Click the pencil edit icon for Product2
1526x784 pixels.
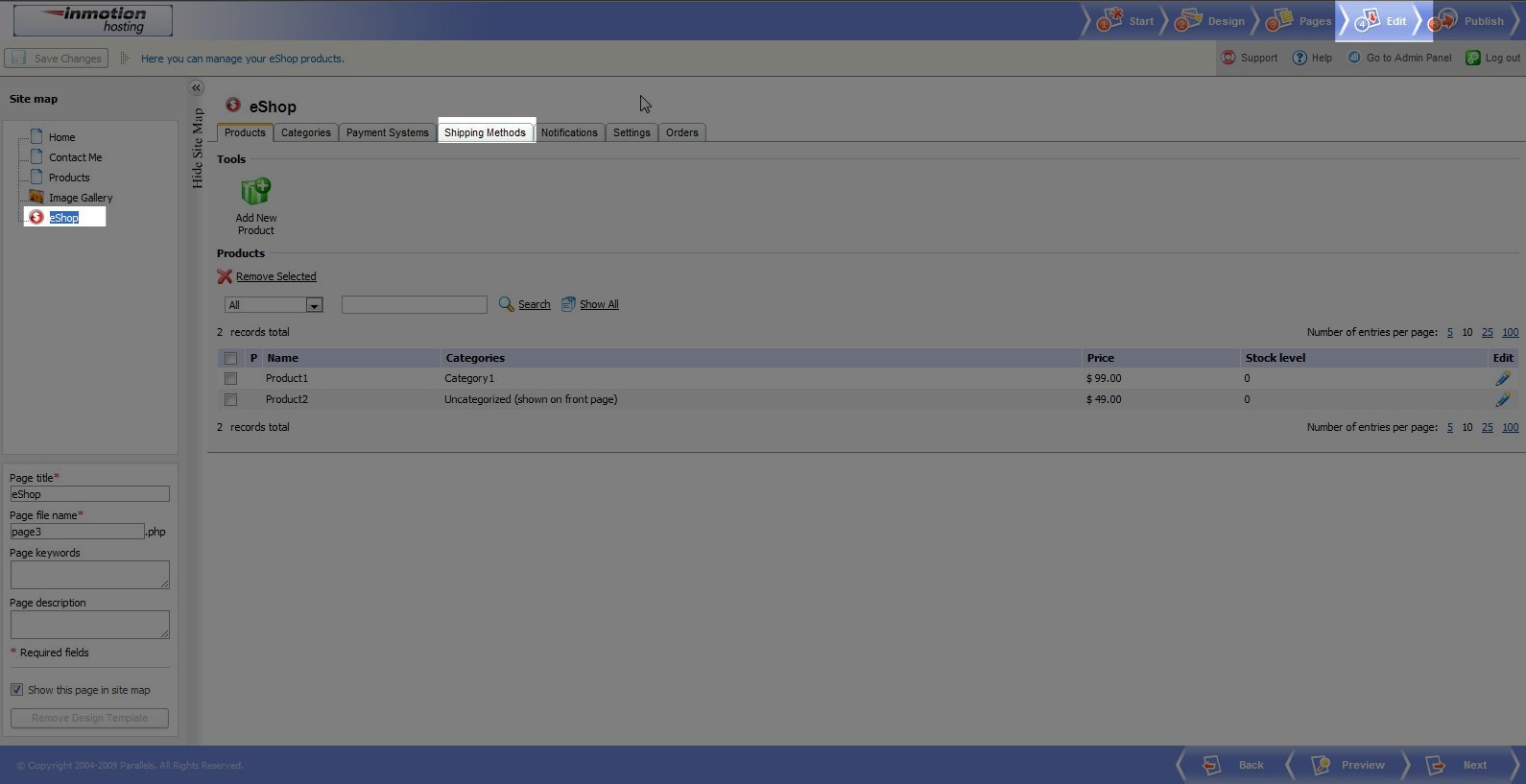pyautogui.click(x=1502, y=399)
